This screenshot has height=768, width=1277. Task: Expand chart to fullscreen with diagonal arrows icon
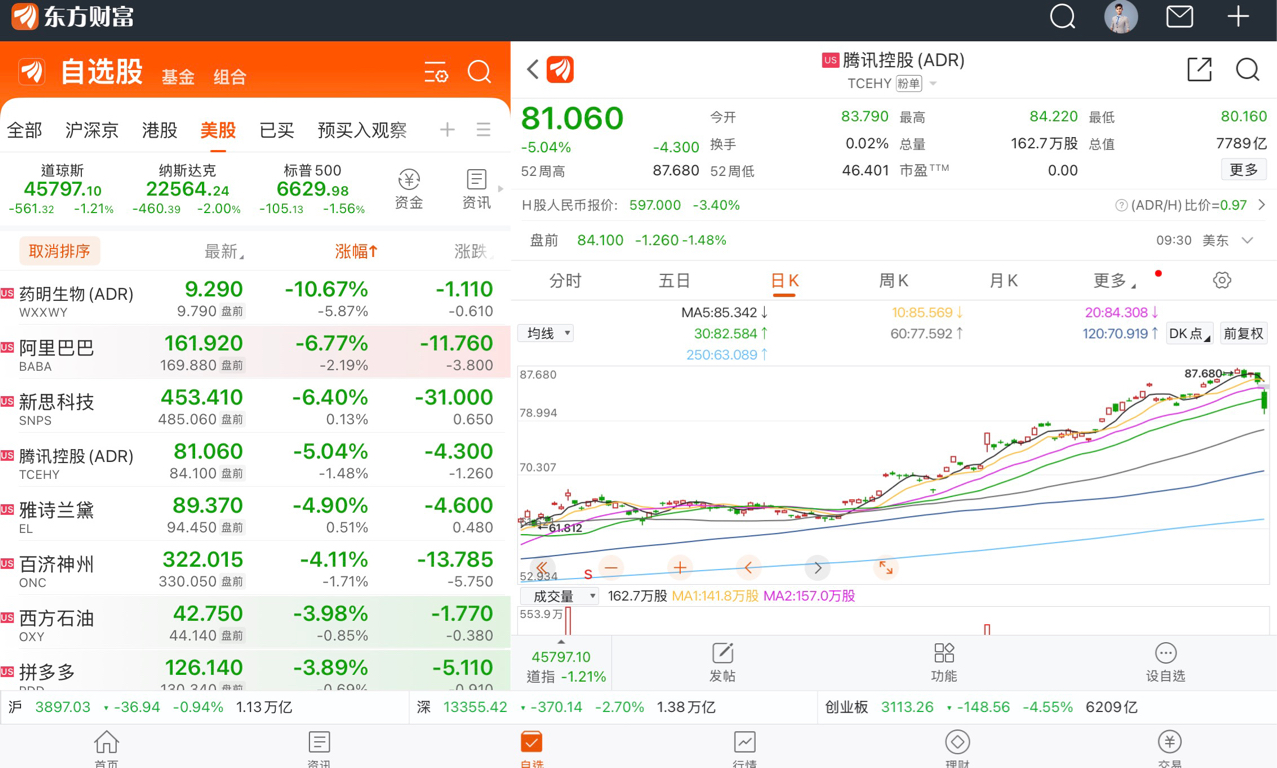coord(886,567)
